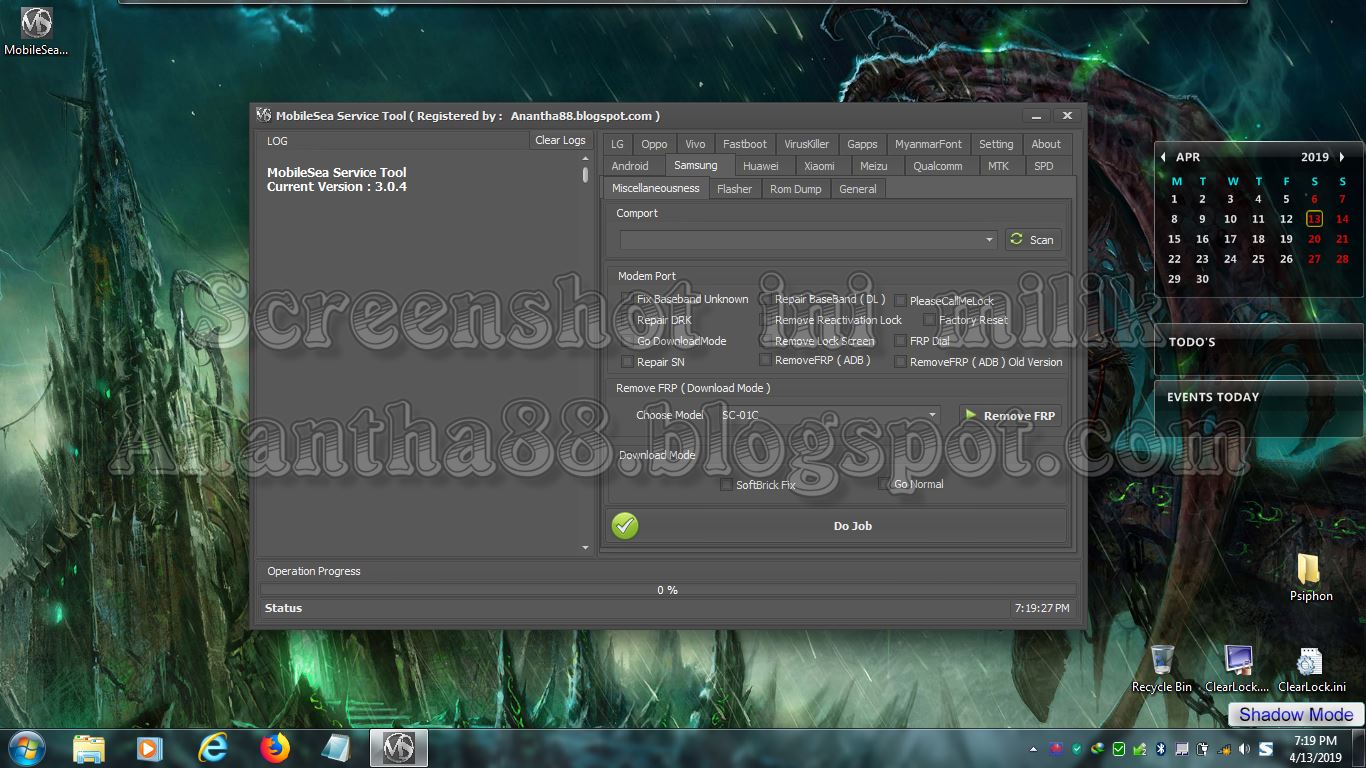Open Firefox from the taskbar

(274, 748)
